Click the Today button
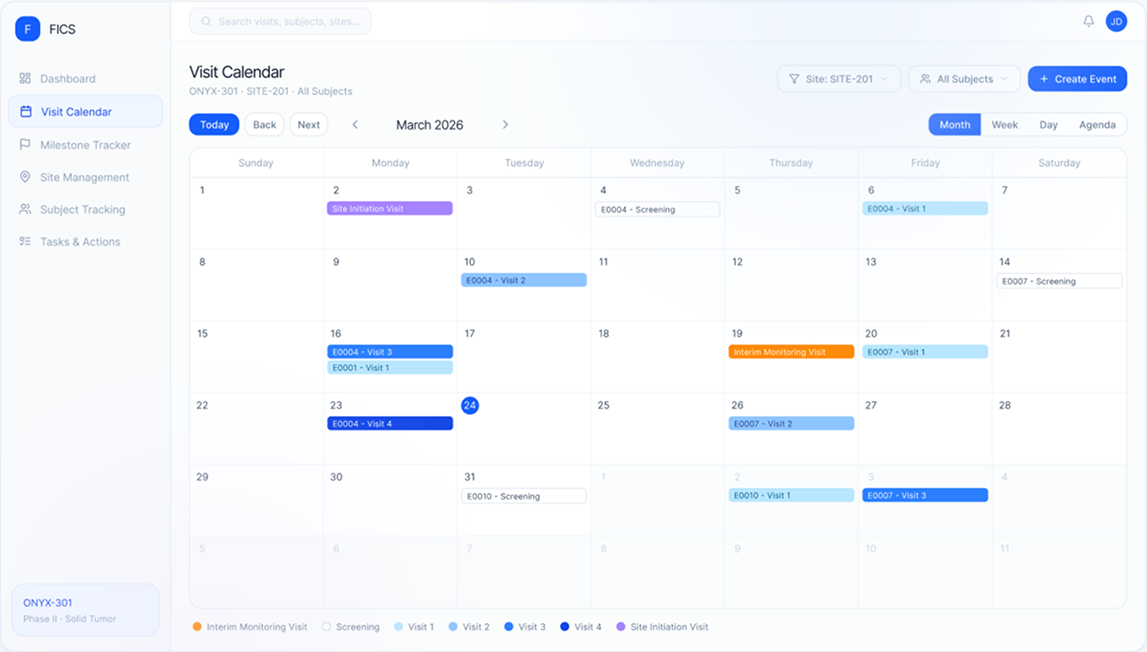 (x=214, y=124)
